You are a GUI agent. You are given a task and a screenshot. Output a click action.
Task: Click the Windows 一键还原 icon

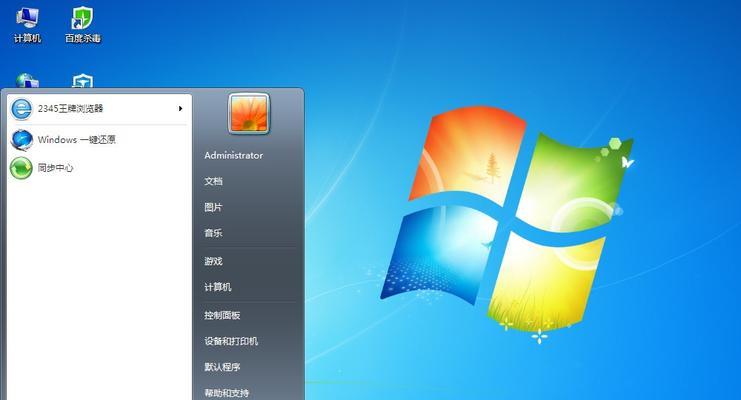click(21, 139)
